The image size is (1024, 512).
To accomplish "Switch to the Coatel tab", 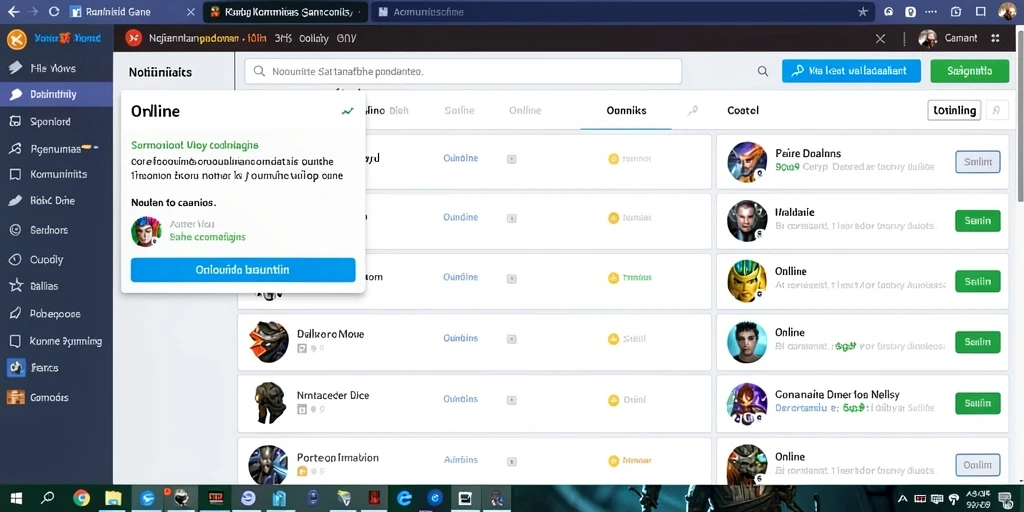I will (743, 111).
